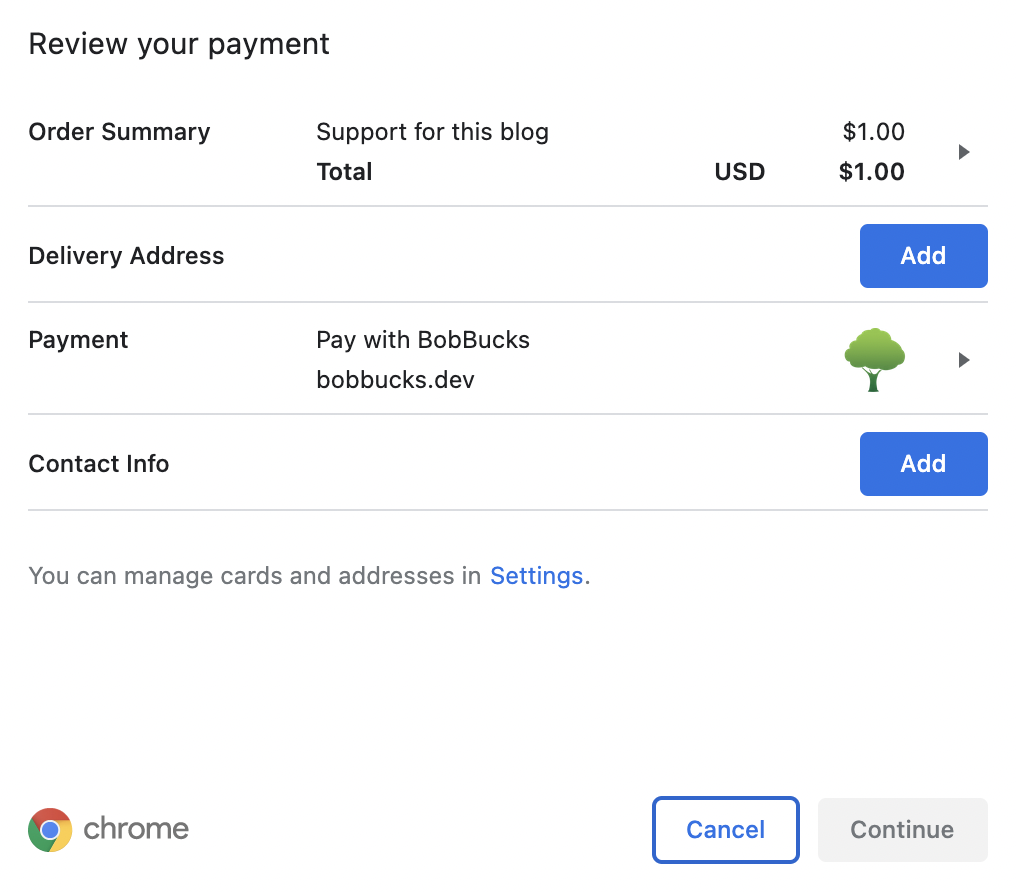Viewport: 1016px width, 892px height.
Task: Expand the Payment method arrow
Action: click(x=964, y=360)
